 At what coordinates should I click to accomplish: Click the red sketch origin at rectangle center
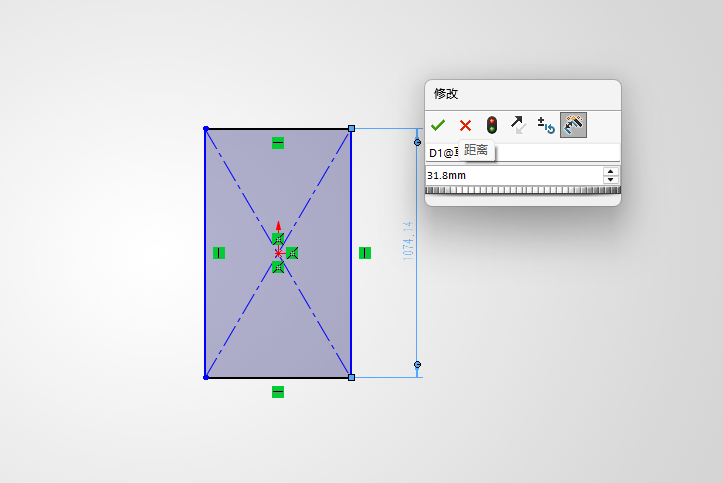278,253
